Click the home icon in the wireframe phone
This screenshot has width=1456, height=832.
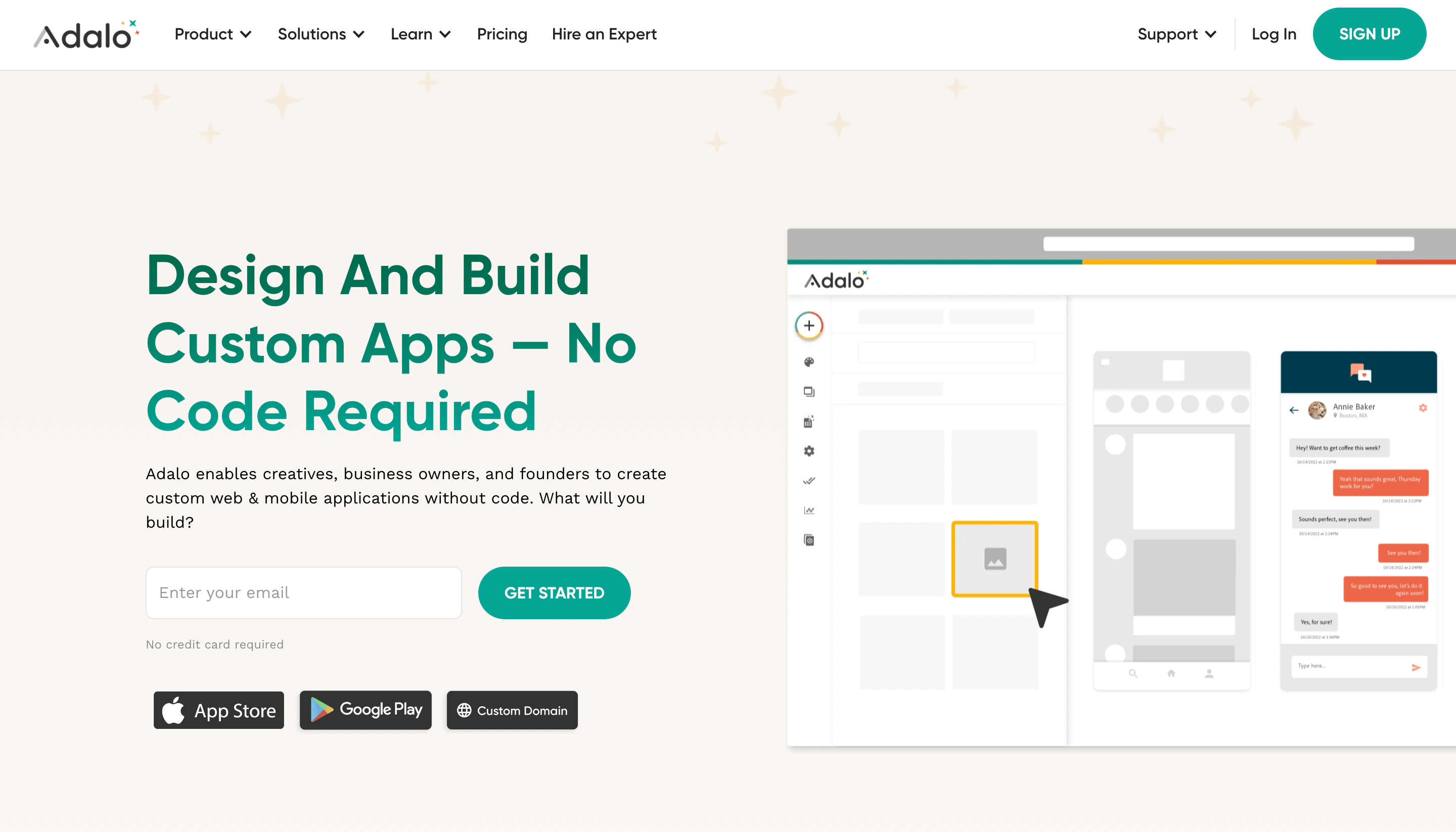point(1171,674)
